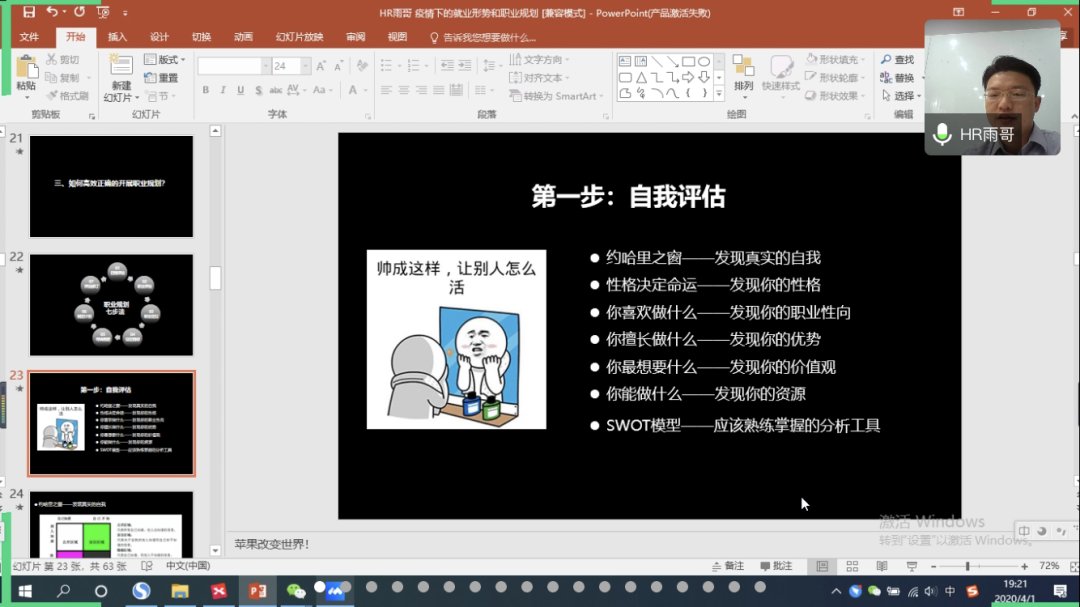This screenshot has width=1080, height=607.
Task: Toggle Italic formatting
Action: coord(221,90)
